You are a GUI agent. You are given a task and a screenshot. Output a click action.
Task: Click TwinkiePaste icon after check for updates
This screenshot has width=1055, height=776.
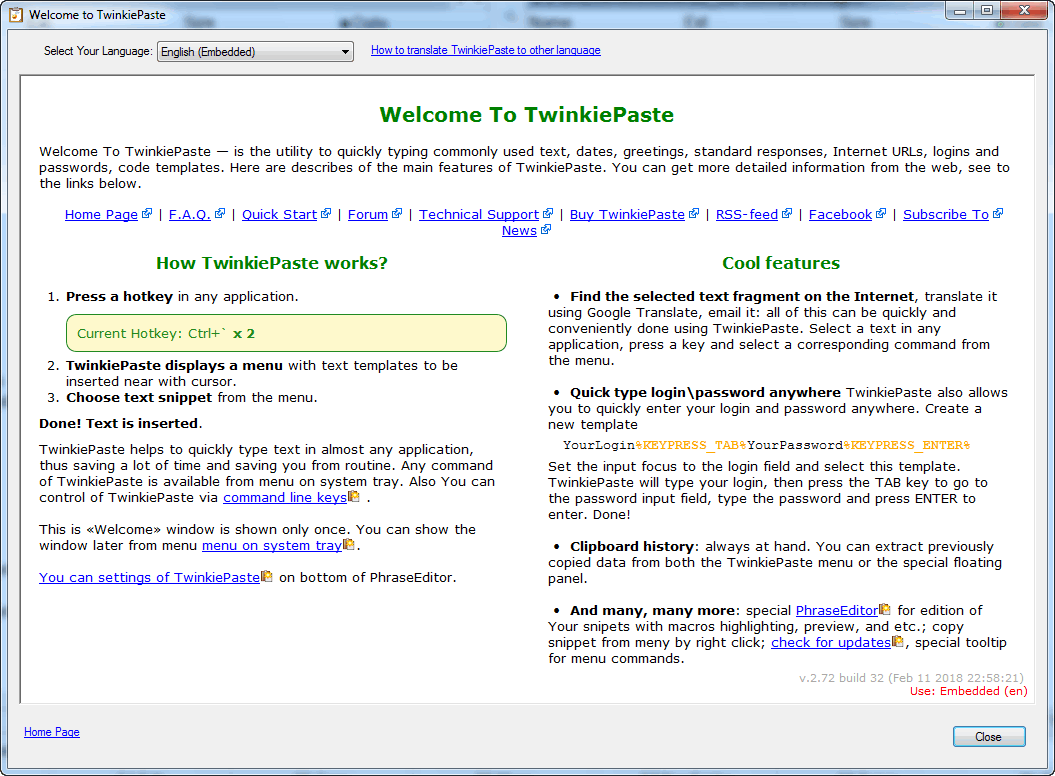[898, 641]
